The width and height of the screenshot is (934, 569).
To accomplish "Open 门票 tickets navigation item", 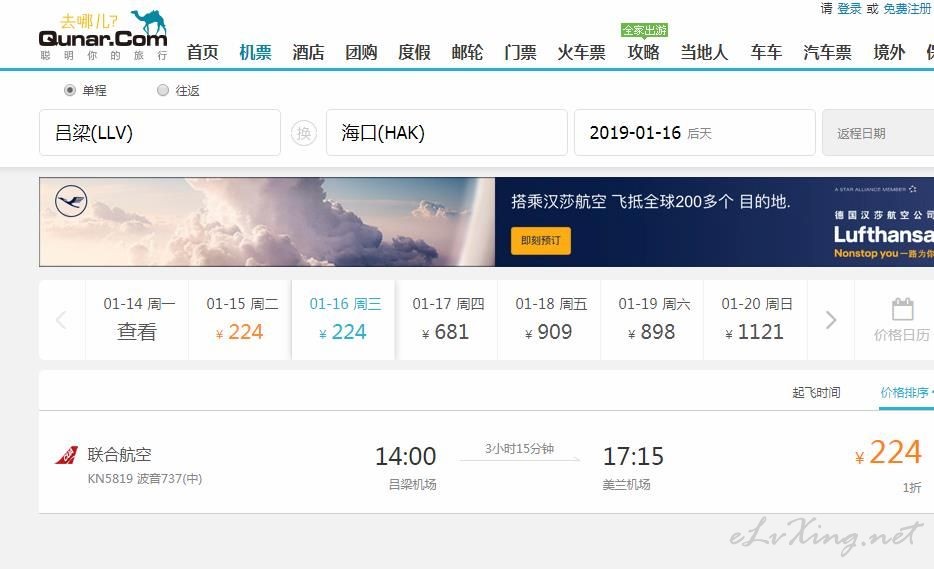I will pos(520,52).
